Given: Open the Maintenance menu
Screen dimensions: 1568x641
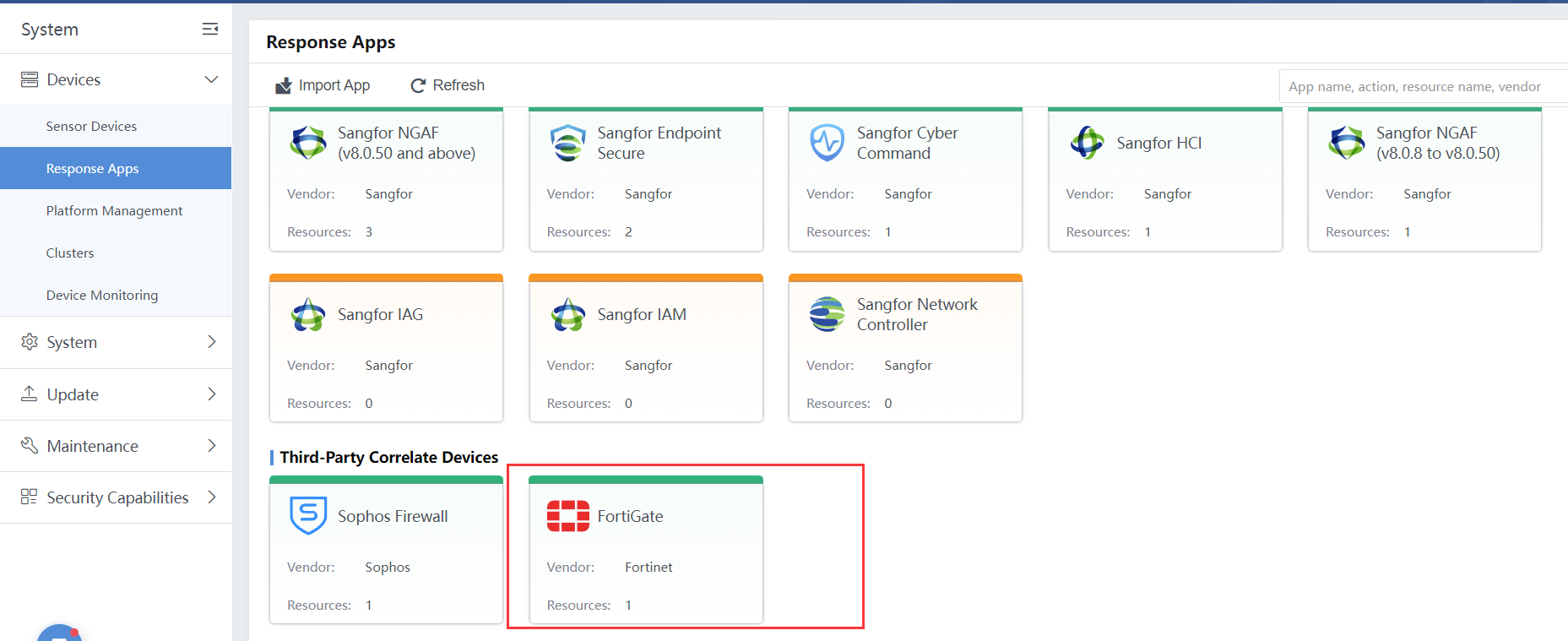Looking at the screenshot, I should click(x=116, y=446).
